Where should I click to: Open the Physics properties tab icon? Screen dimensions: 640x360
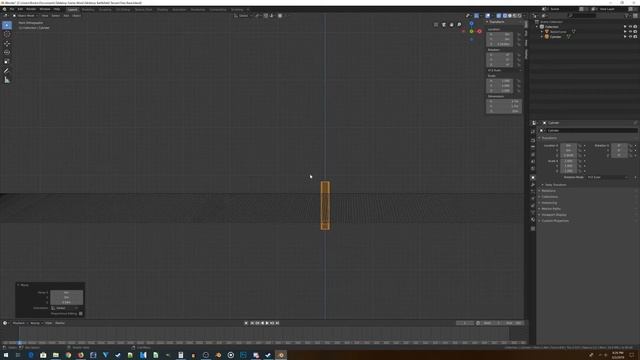click(533, 198)
